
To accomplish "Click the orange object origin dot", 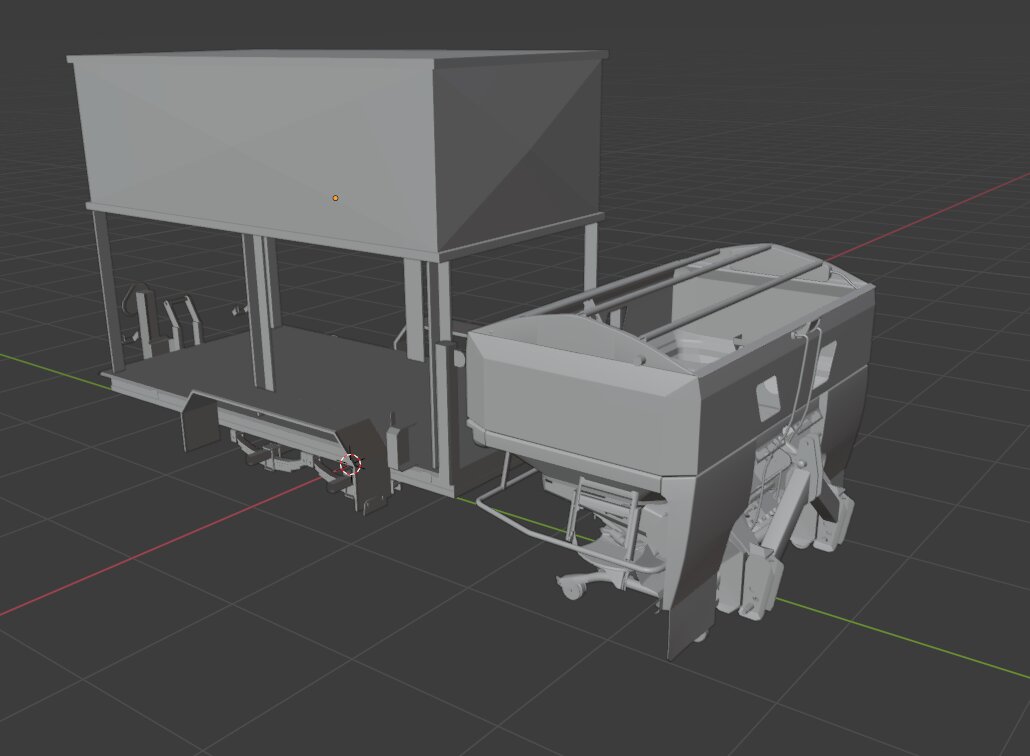I will [335, 198].
